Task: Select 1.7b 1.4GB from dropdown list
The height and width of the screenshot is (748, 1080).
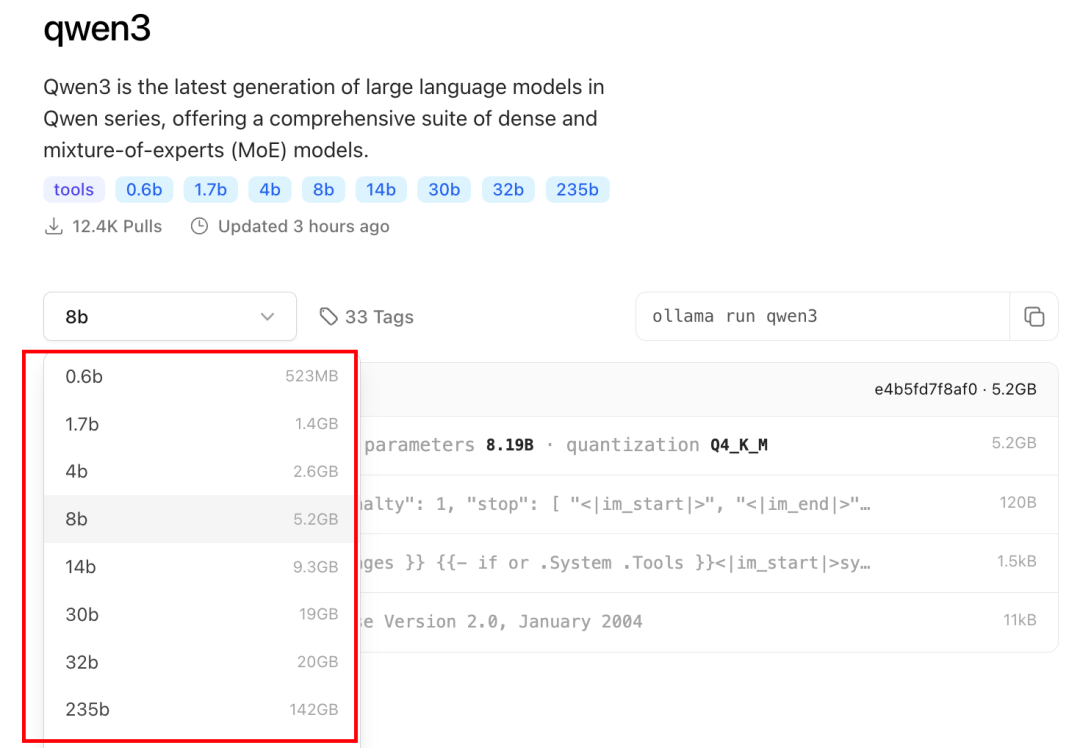Action: (198, 424)
